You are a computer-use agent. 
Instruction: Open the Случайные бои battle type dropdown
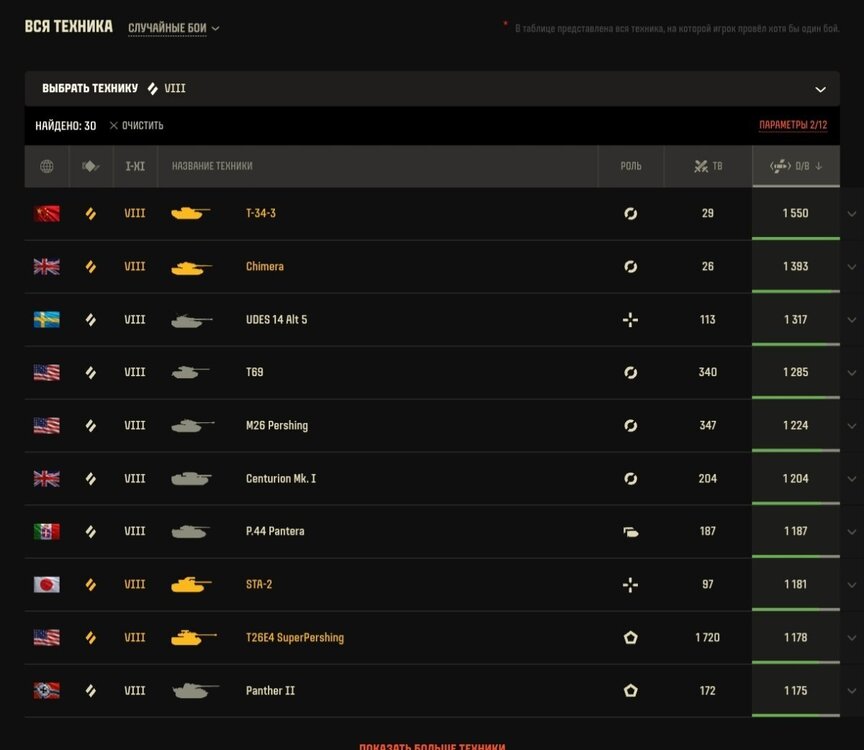coord(174,28)
